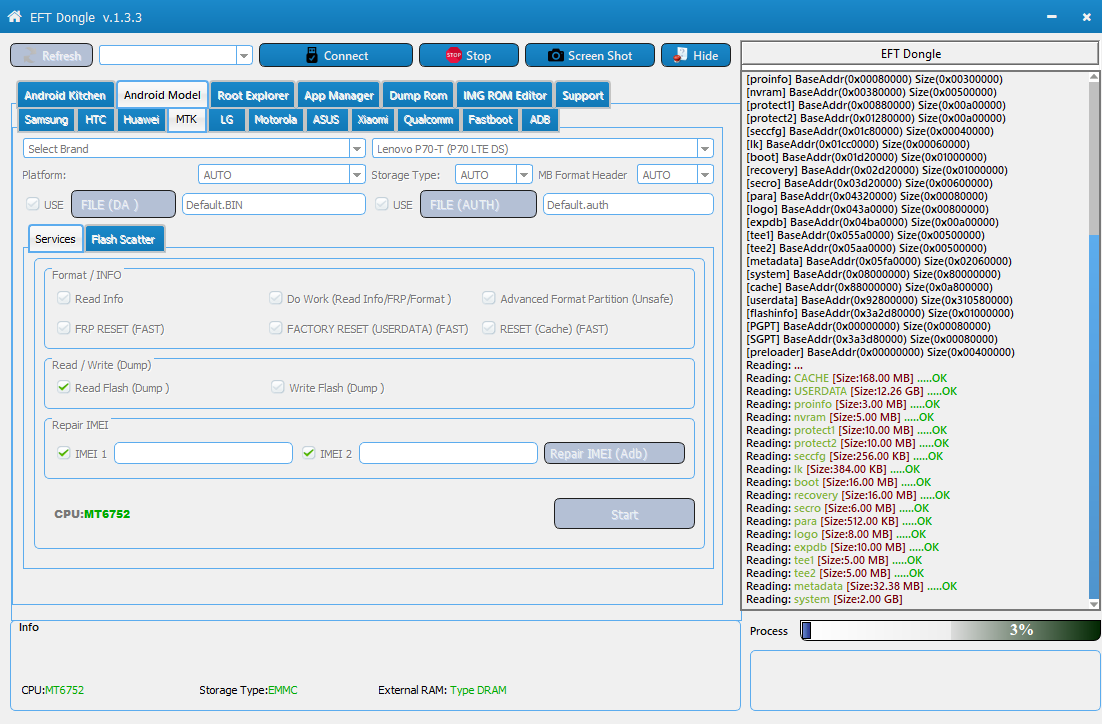
Task: Toggle Write Flash (Dump) checkbox
Action: coord(278,387)
